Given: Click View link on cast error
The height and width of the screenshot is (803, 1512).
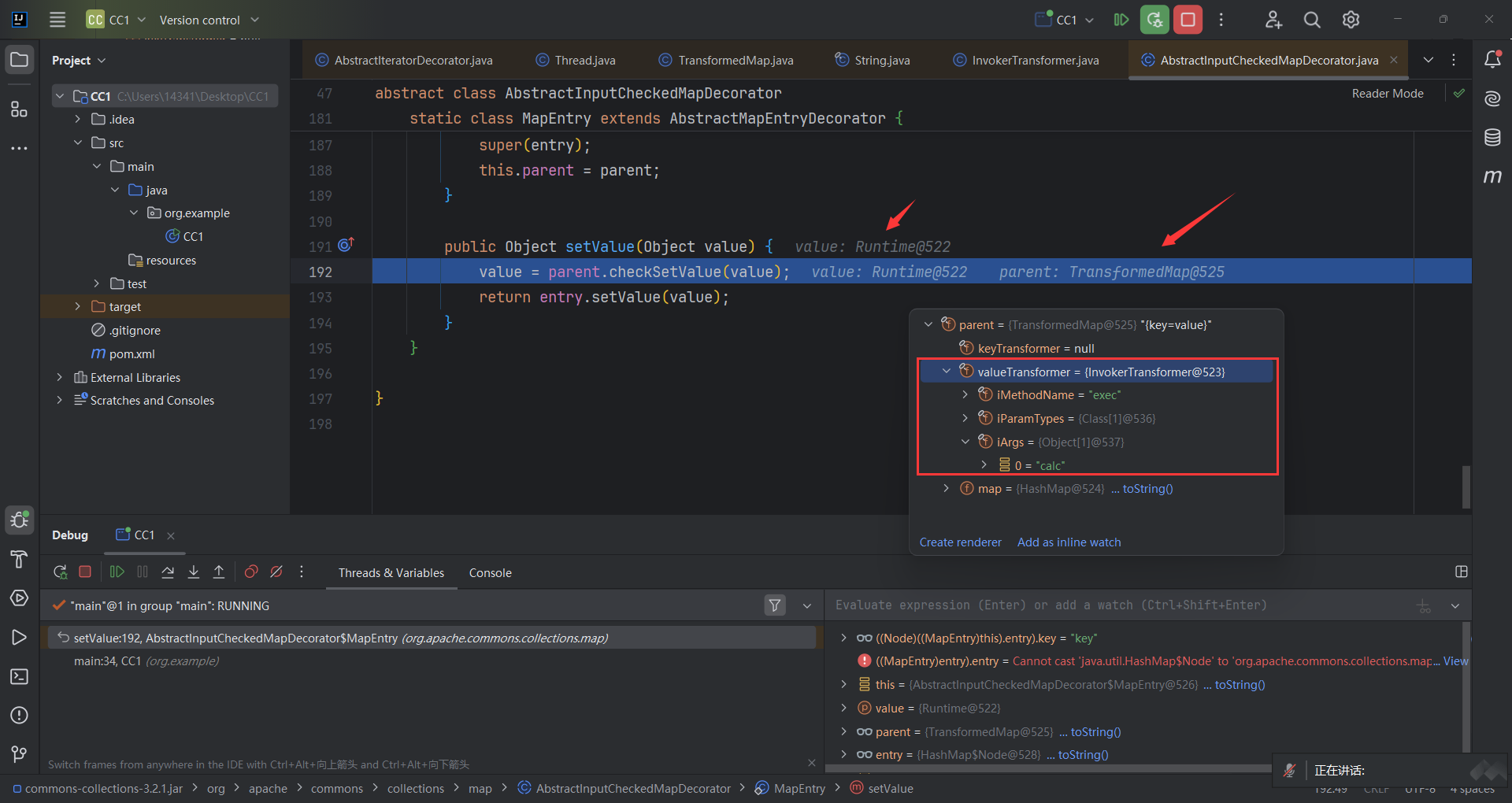Looking at the screenshot, I should point(1455,661).
